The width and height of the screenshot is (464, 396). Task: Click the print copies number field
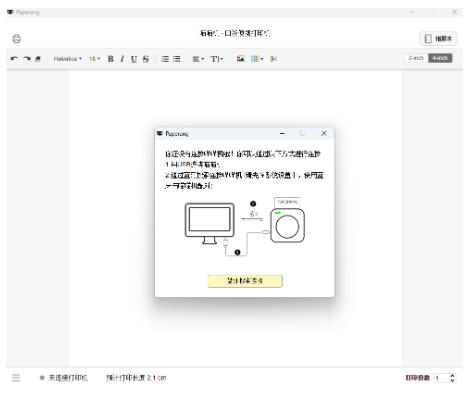tap(441, 378)
